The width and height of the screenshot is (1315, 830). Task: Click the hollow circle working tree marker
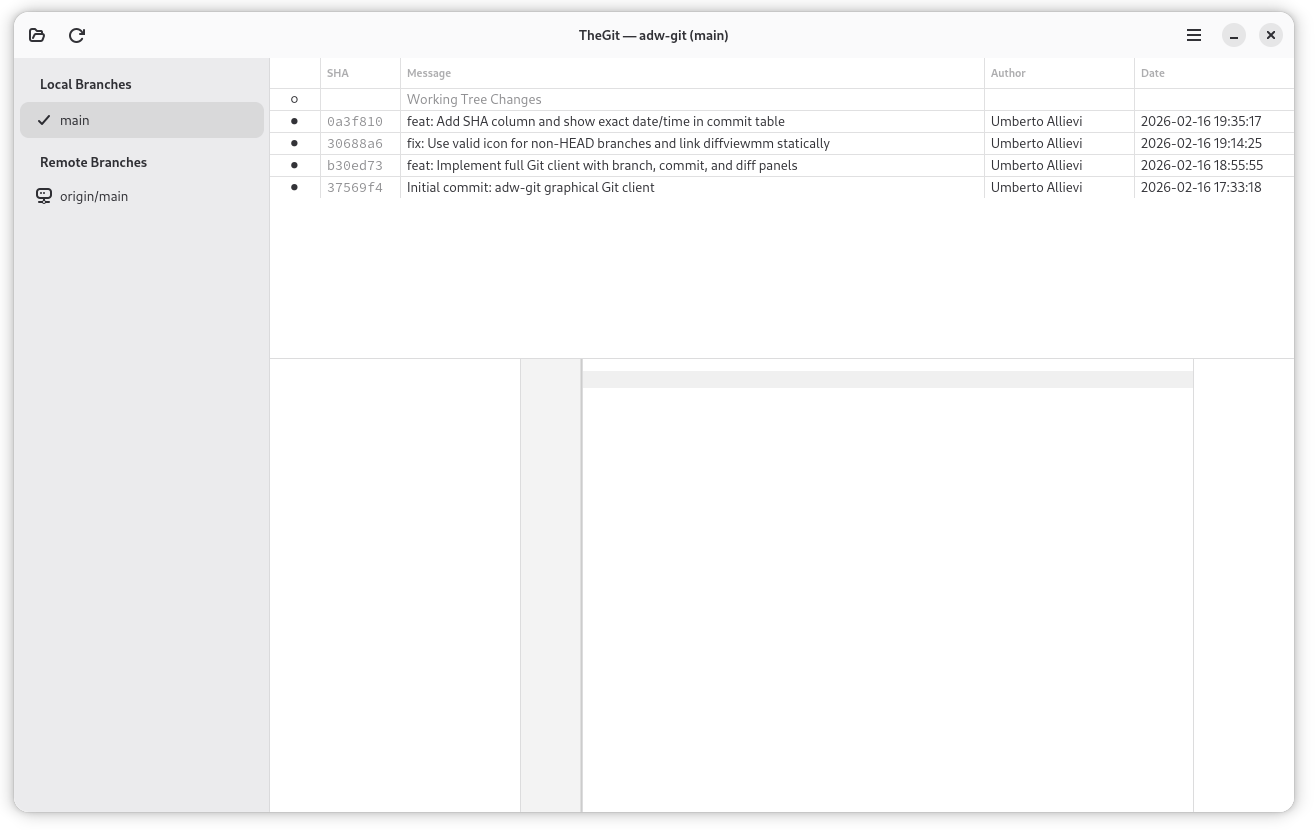point(294,99)
